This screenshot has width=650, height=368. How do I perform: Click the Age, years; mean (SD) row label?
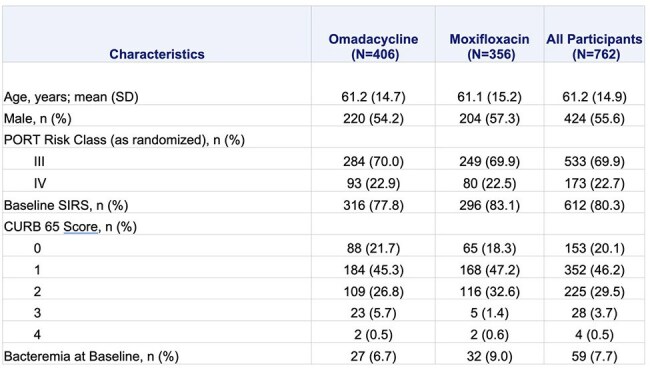(x=71, y=97)
